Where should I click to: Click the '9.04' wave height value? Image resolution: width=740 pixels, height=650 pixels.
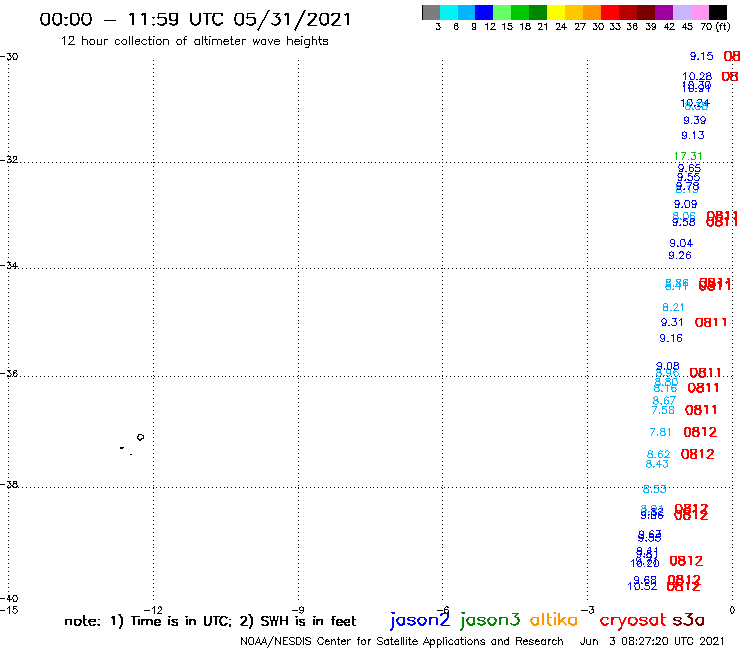tap(681, 244)
